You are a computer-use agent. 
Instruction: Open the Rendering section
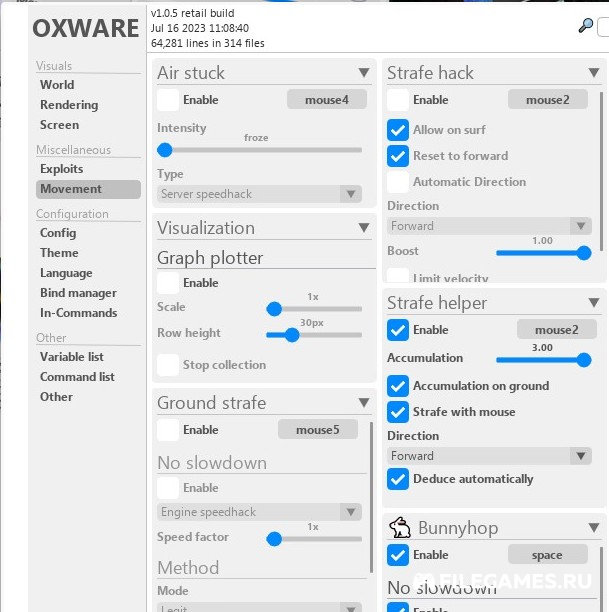tap(69, 105)
